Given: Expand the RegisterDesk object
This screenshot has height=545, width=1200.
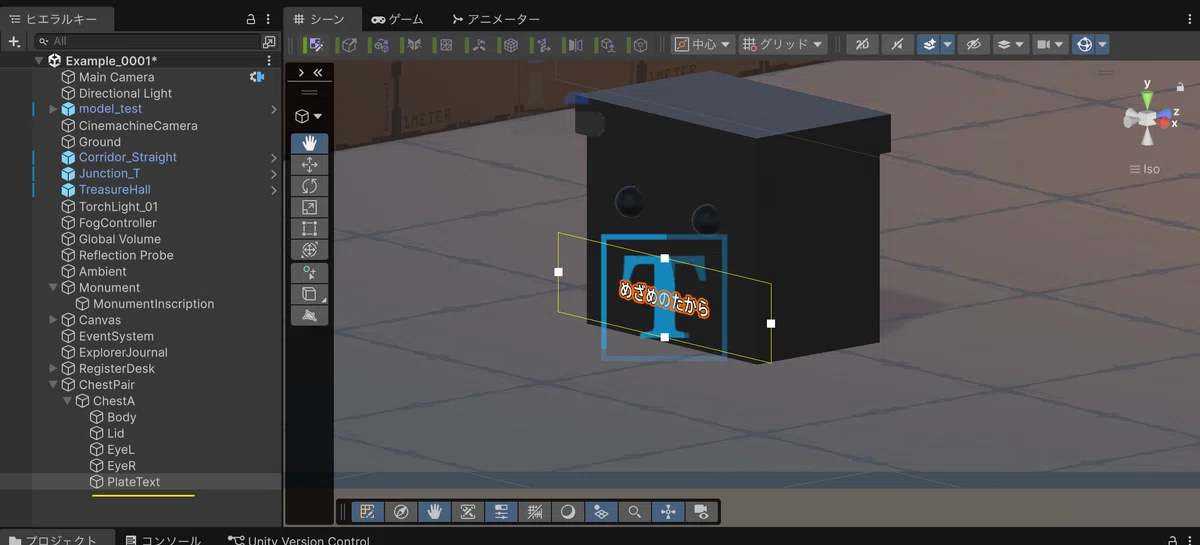Looking at the screenshot, I should pos(54,369).
